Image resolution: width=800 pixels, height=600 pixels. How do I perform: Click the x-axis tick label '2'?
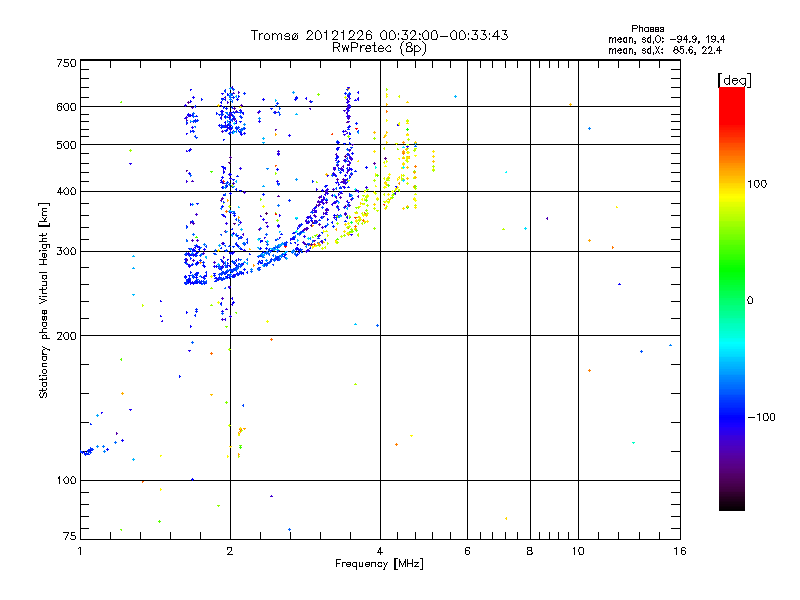coord(230,551)
